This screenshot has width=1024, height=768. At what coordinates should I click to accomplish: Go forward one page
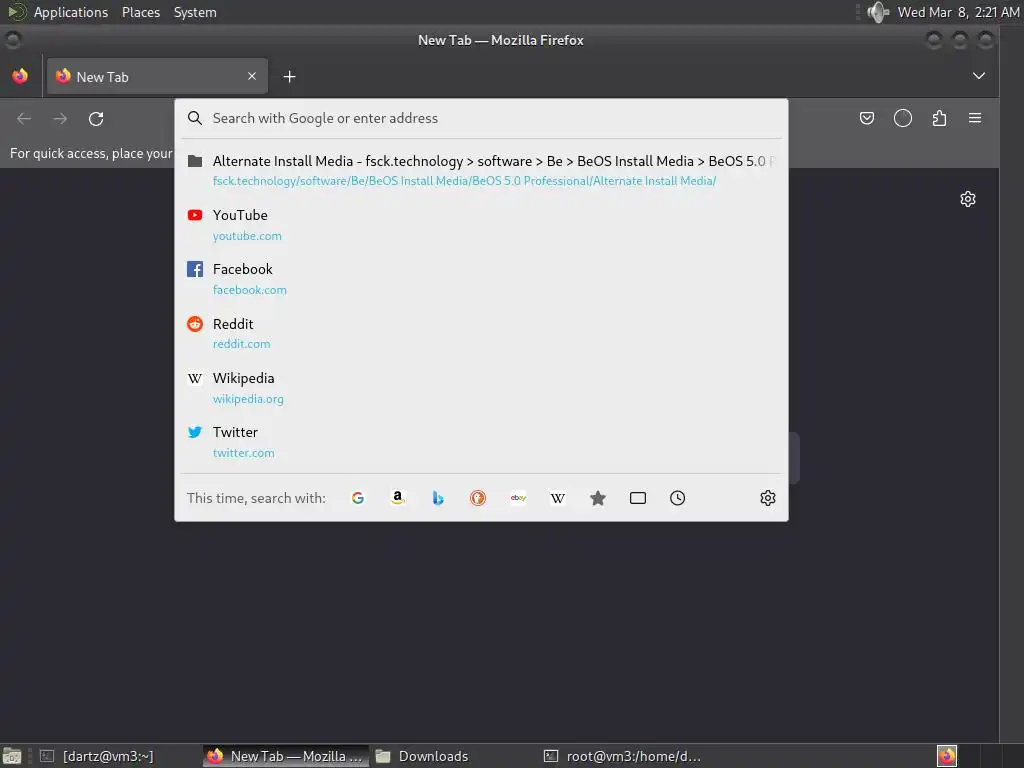click(x=60, y=119)
